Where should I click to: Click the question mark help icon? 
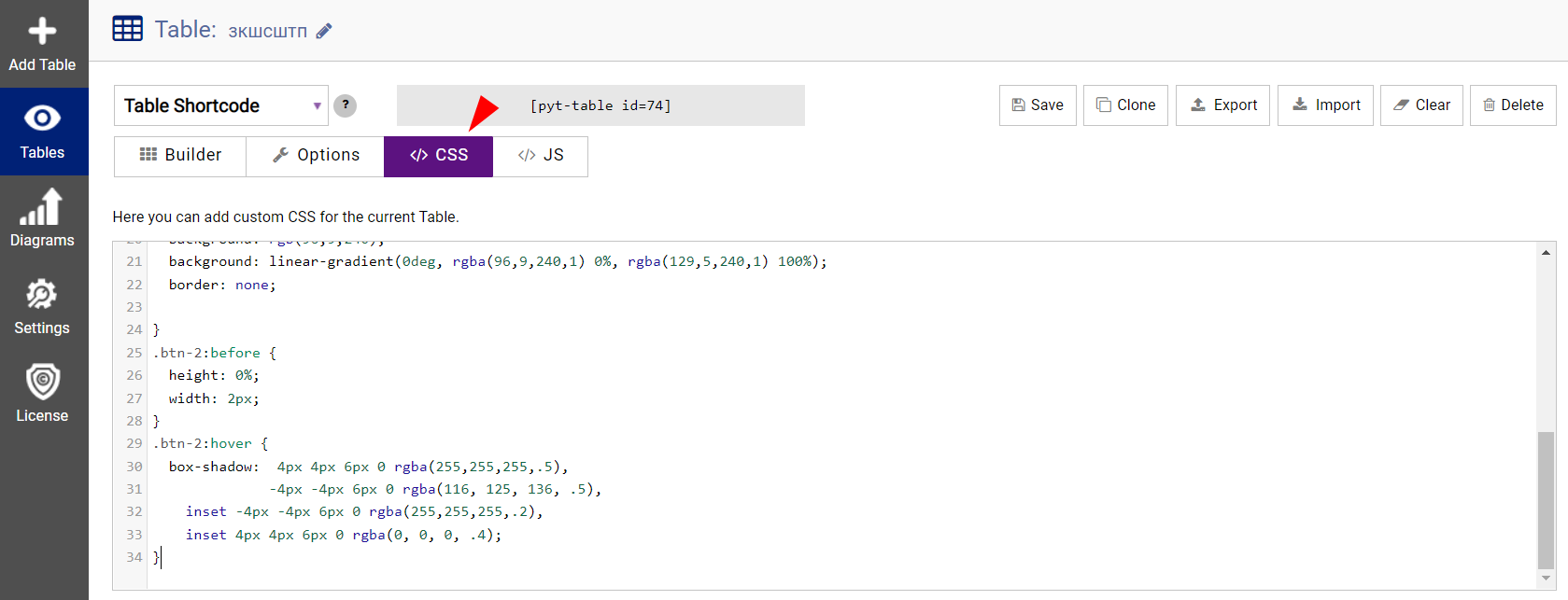click(346, 105)
